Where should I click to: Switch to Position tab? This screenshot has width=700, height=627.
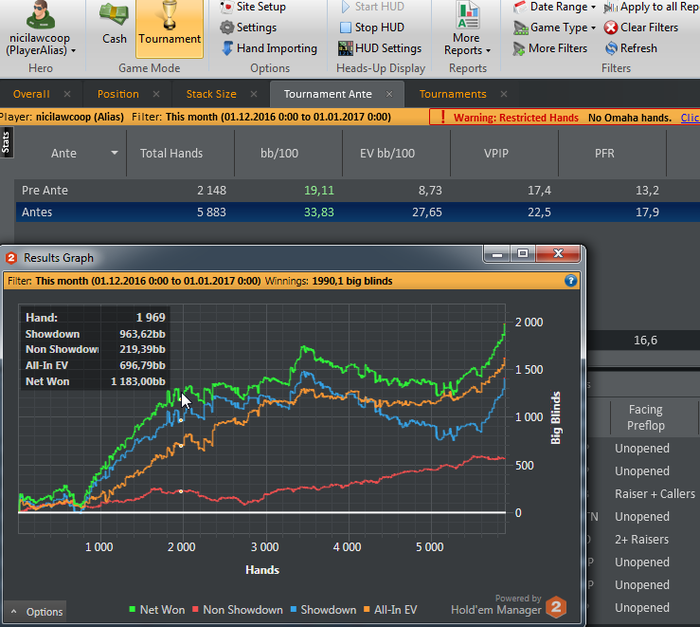(x=118, y=94)
